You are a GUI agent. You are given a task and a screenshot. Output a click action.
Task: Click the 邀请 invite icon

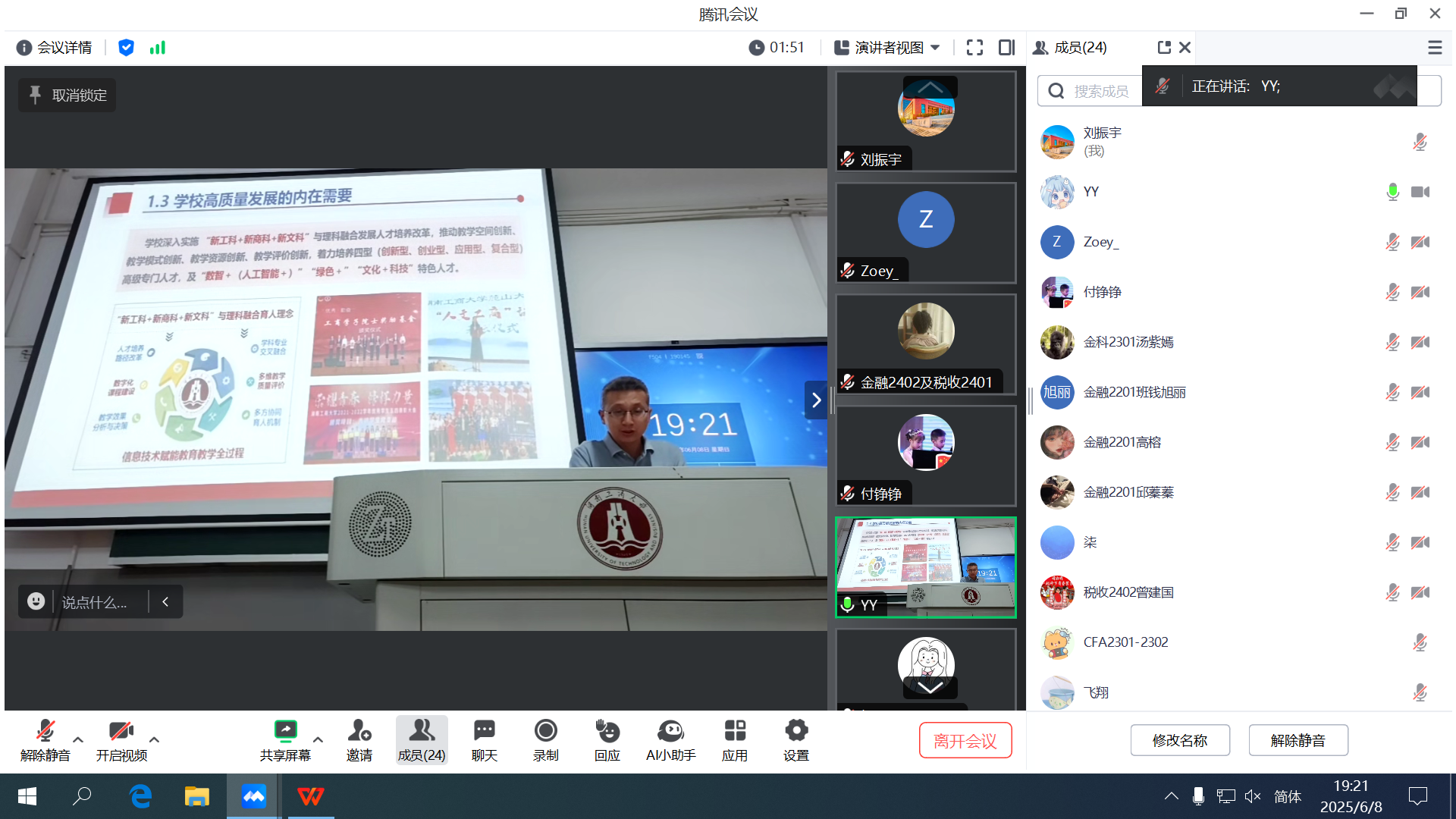click(359, 732)
